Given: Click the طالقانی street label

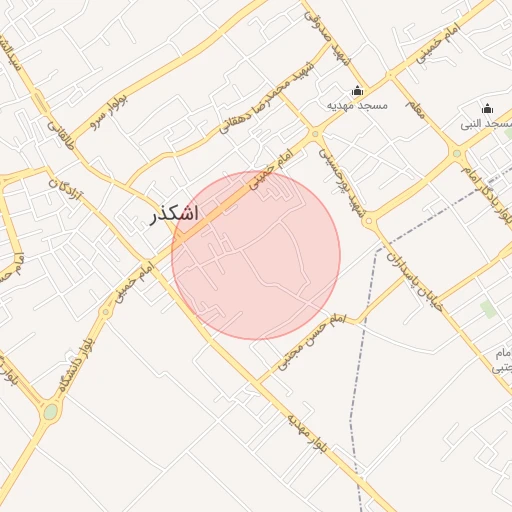Looking at the screenshot, I should 61,135.
